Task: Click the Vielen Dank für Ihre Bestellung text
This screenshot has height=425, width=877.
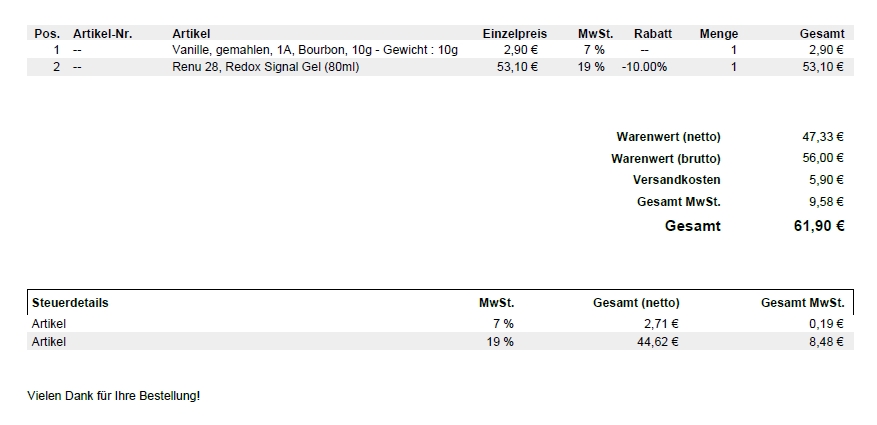Action: tap(114, 396)
